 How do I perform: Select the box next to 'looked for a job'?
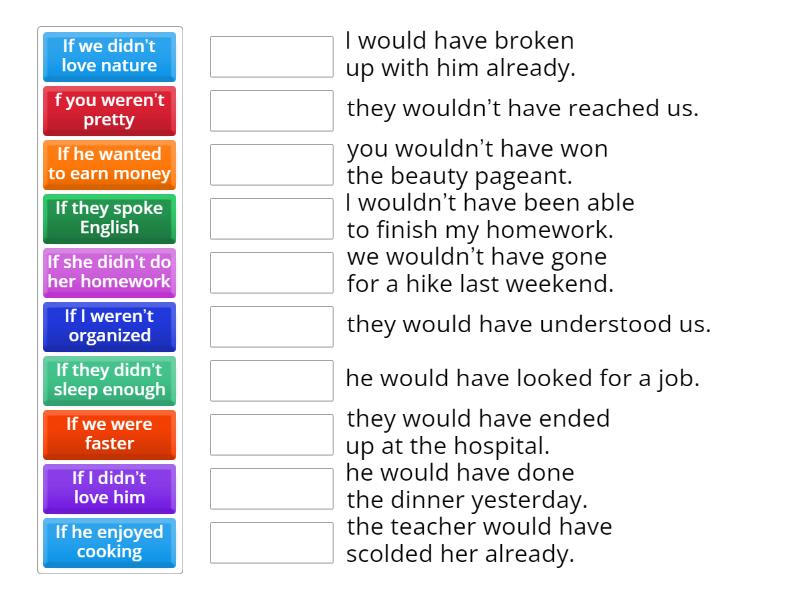[x=272, y=381]
